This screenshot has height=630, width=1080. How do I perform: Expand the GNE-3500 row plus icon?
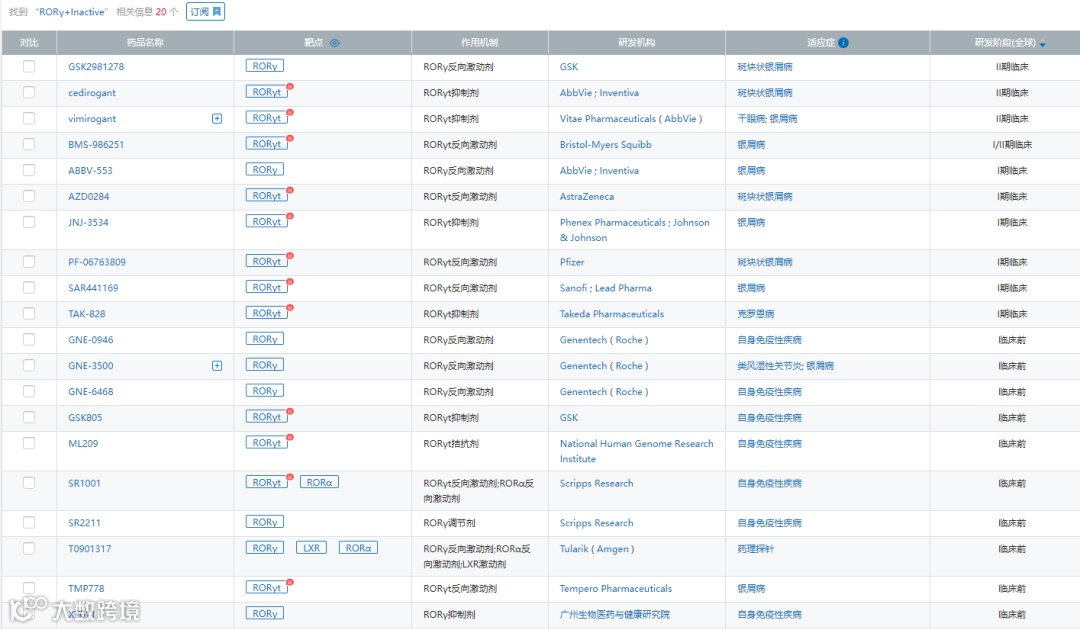217,366
